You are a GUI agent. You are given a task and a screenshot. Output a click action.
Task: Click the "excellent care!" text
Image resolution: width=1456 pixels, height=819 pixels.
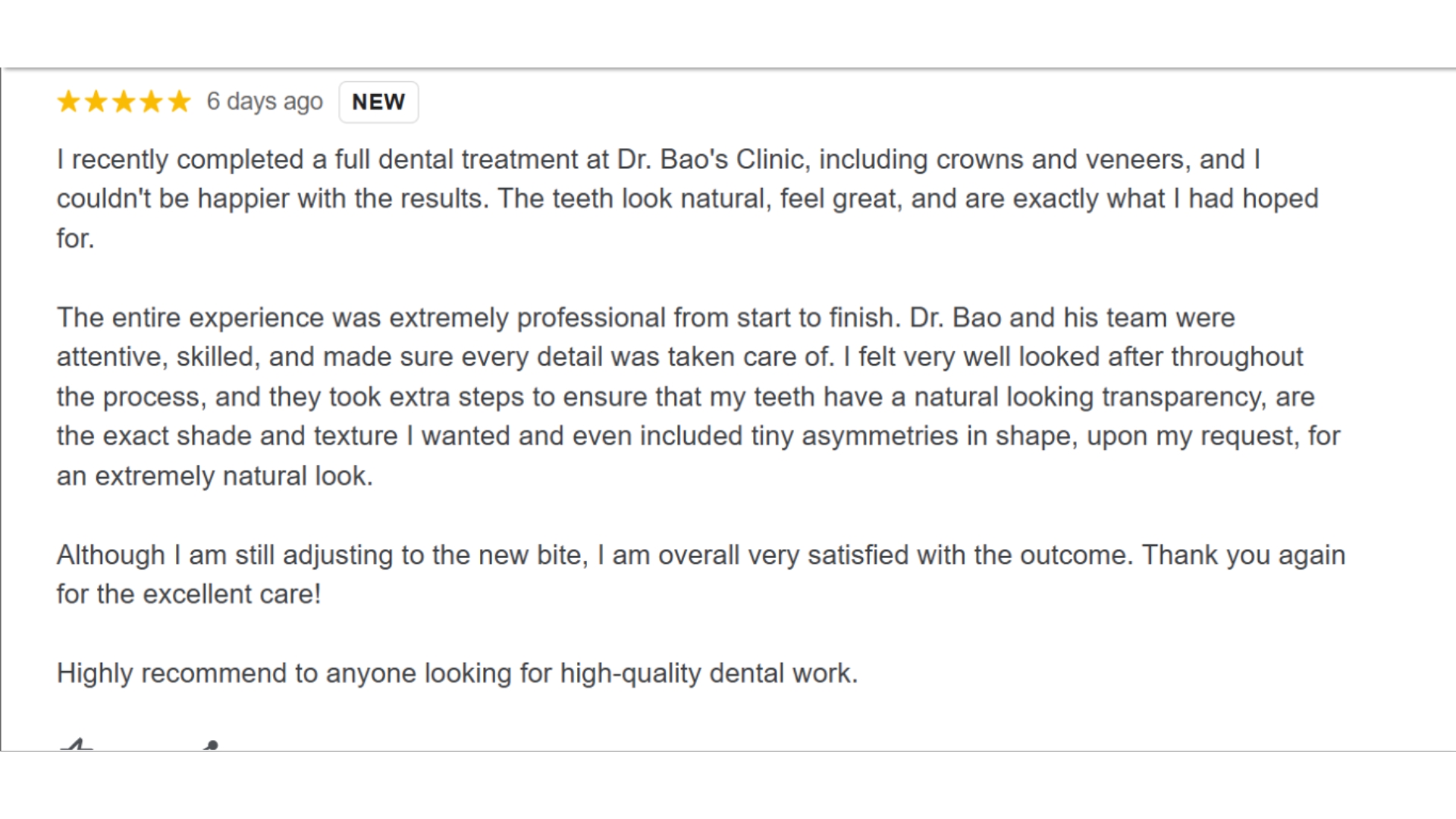[231, 595]
